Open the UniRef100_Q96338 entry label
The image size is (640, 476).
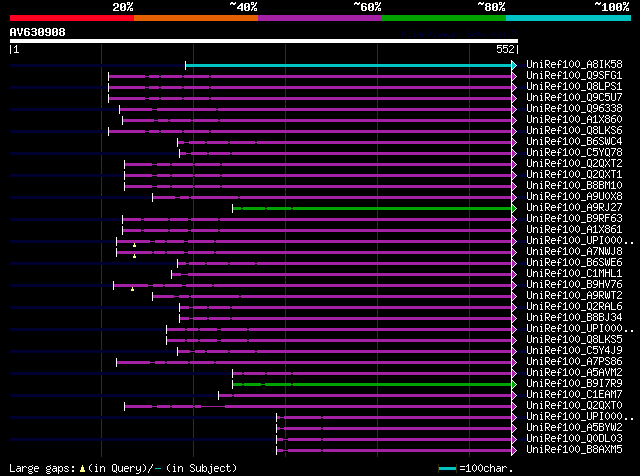tap(574, 109)
